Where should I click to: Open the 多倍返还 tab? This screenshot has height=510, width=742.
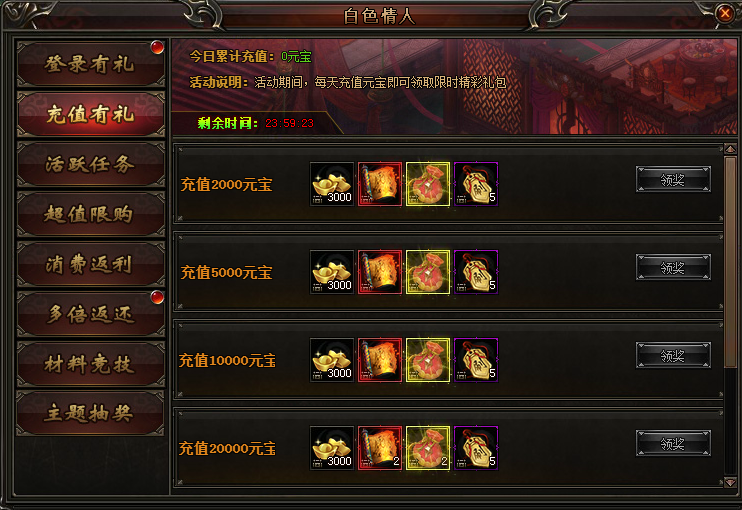coord(91,314)
